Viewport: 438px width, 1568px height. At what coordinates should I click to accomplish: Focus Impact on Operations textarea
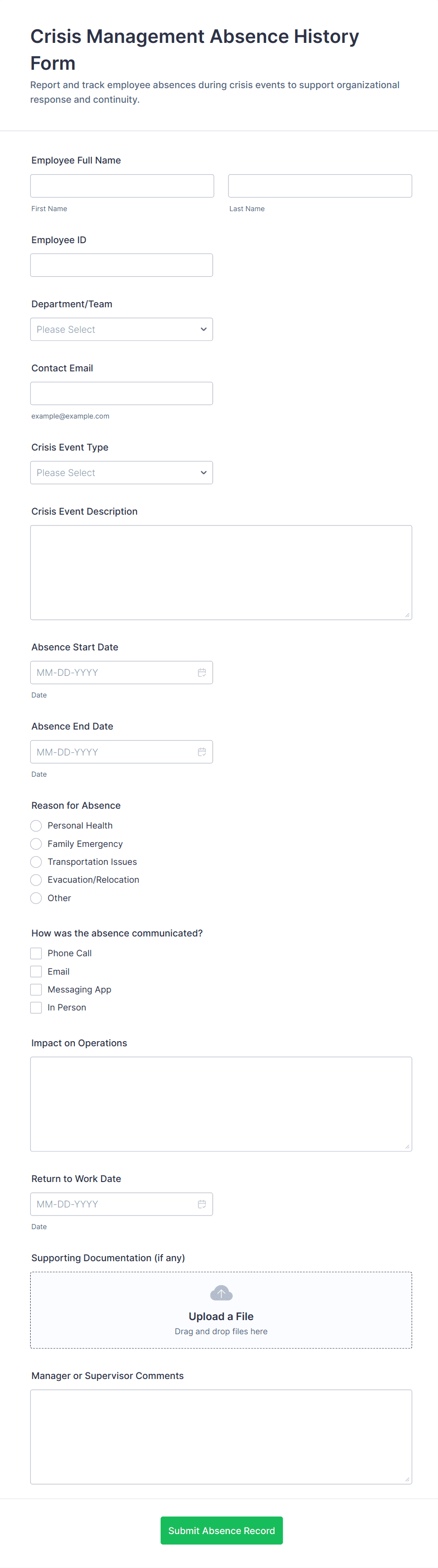(221, 1104)
